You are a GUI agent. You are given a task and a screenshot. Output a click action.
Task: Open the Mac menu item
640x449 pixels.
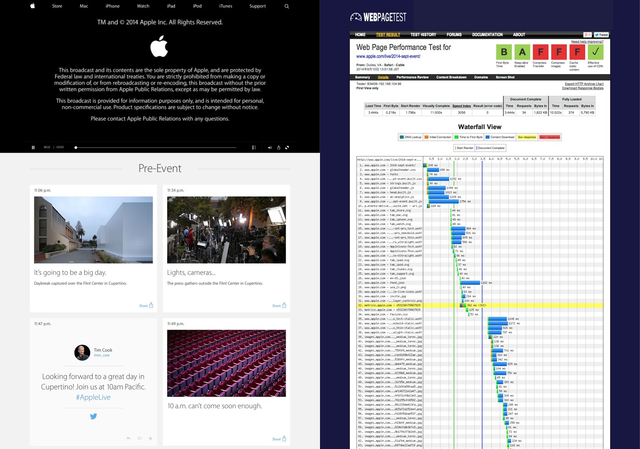[84, 6]
